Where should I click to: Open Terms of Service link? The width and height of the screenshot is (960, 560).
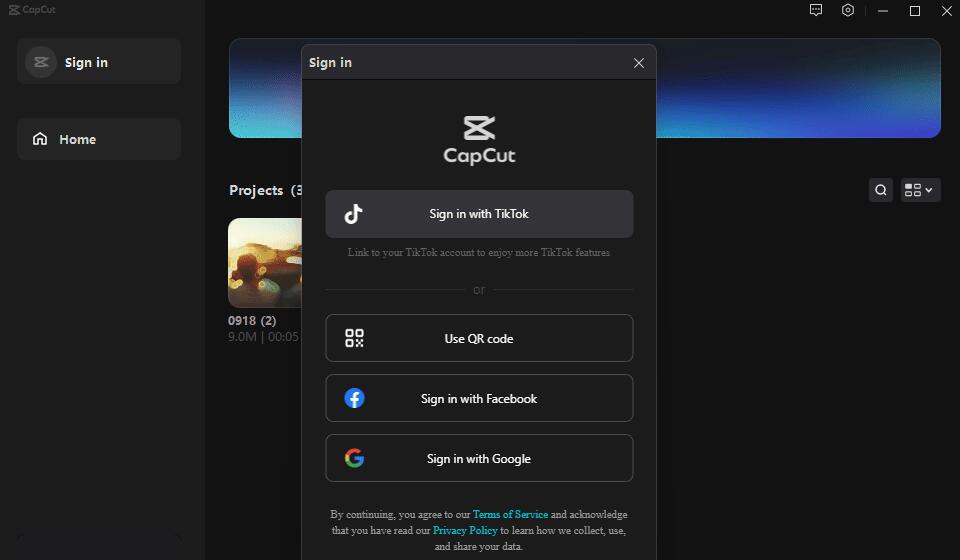[510, 514]
